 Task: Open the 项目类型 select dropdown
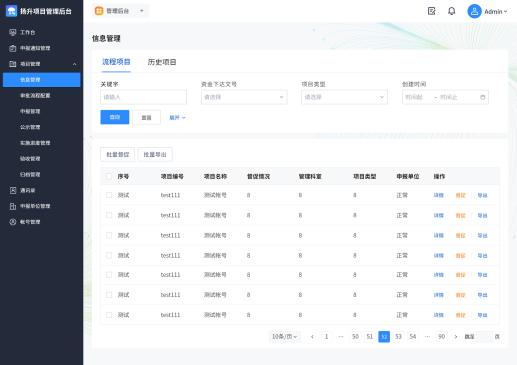pos(344,97)
